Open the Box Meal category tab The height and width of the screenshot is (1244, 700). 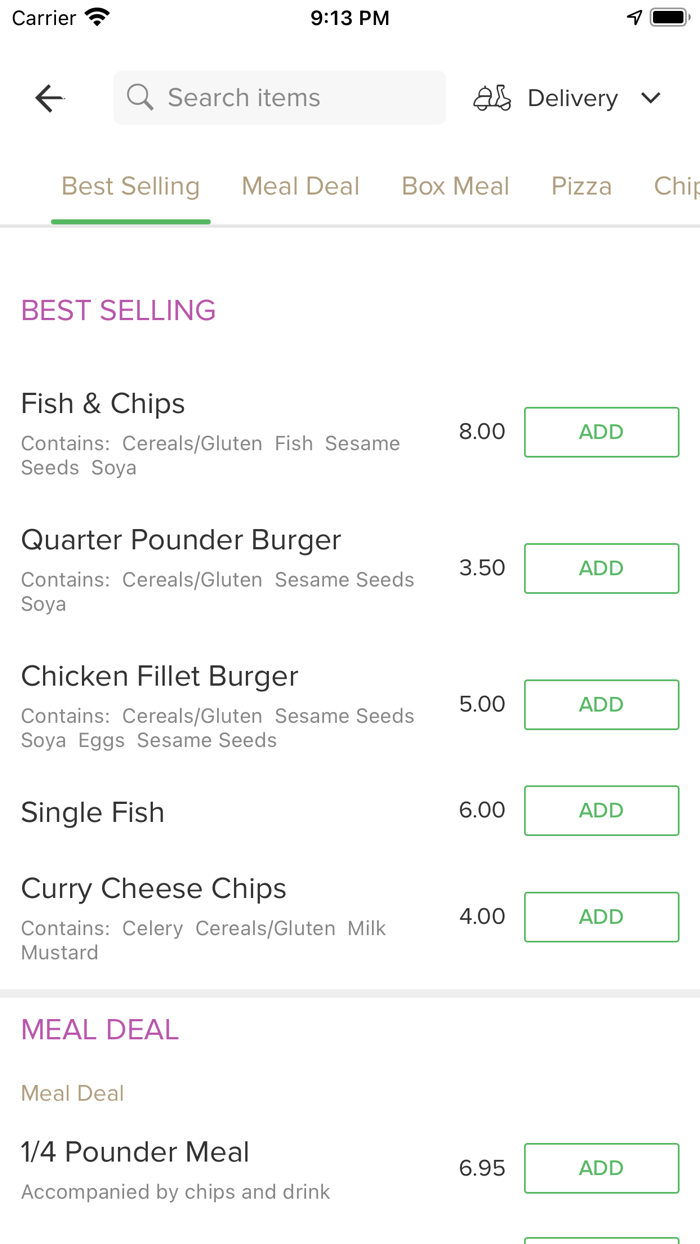[x=455, y=186]
